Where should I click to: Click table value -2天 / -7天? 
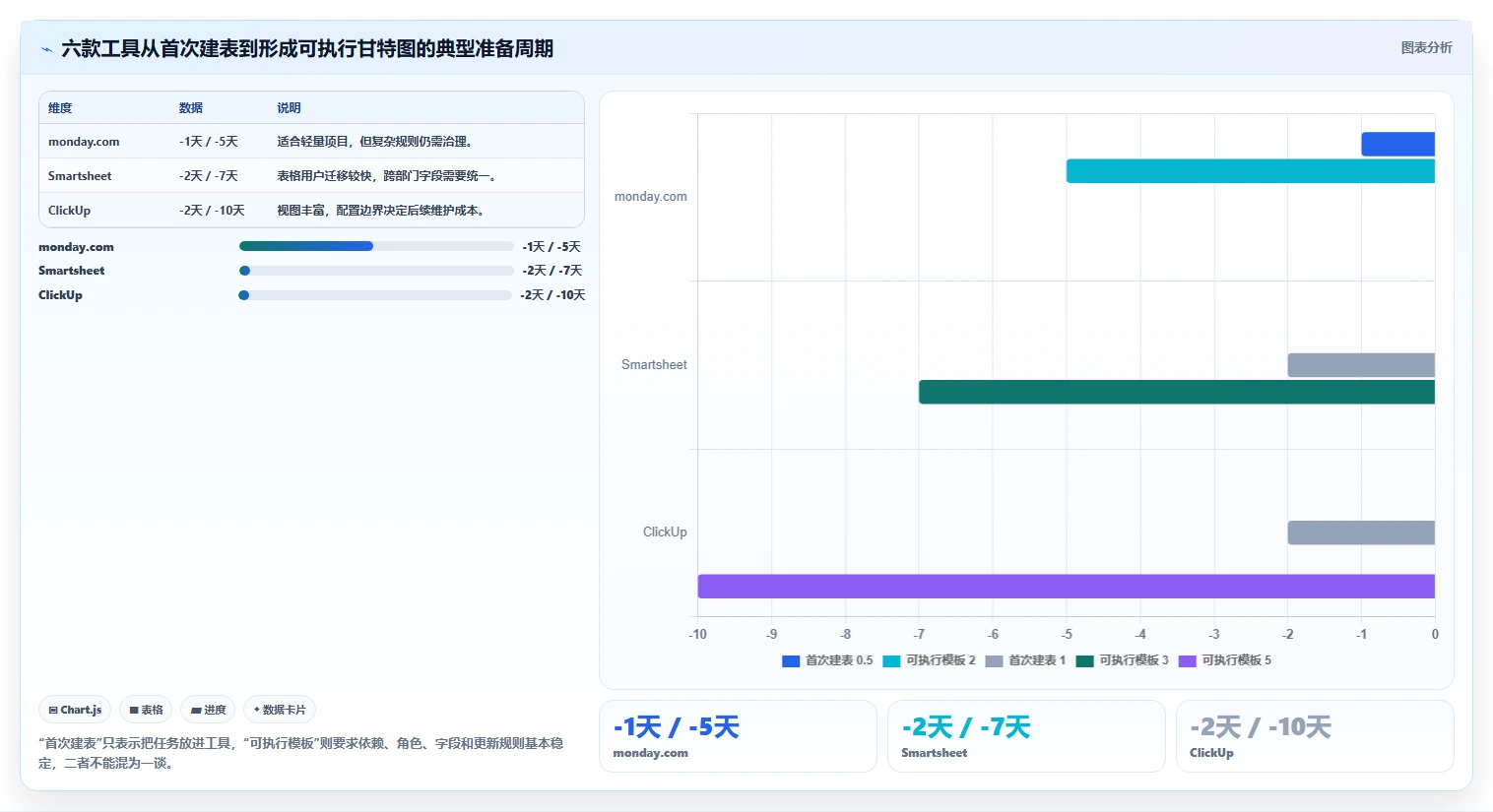(x=209, y=176)
